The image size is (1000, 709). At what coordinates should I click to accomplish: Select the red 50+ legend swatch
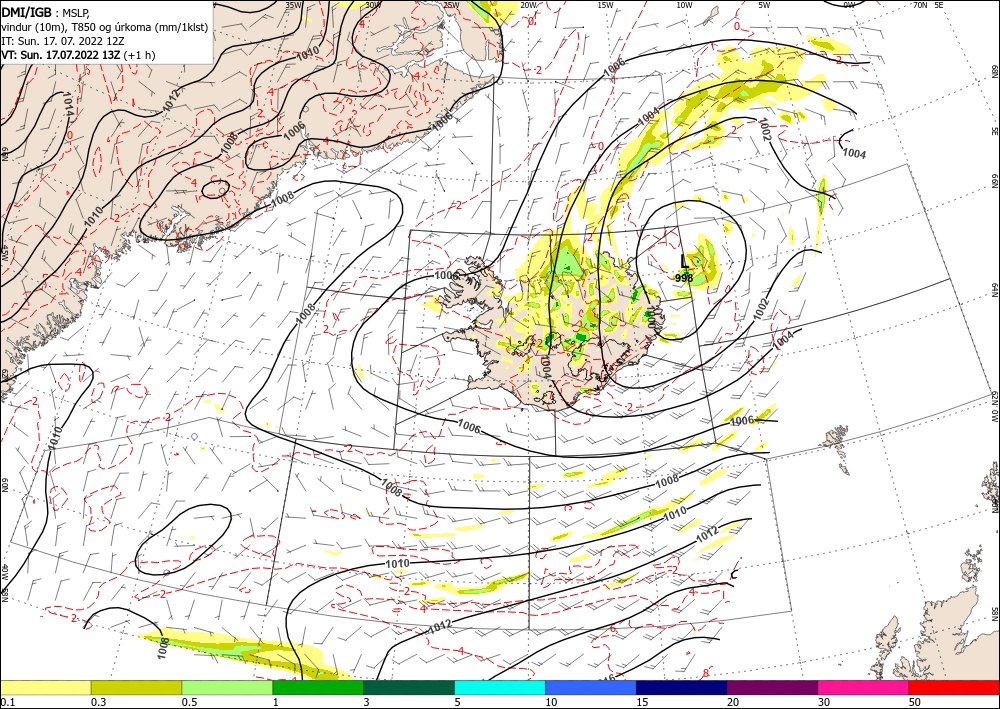tap(954, 687)
